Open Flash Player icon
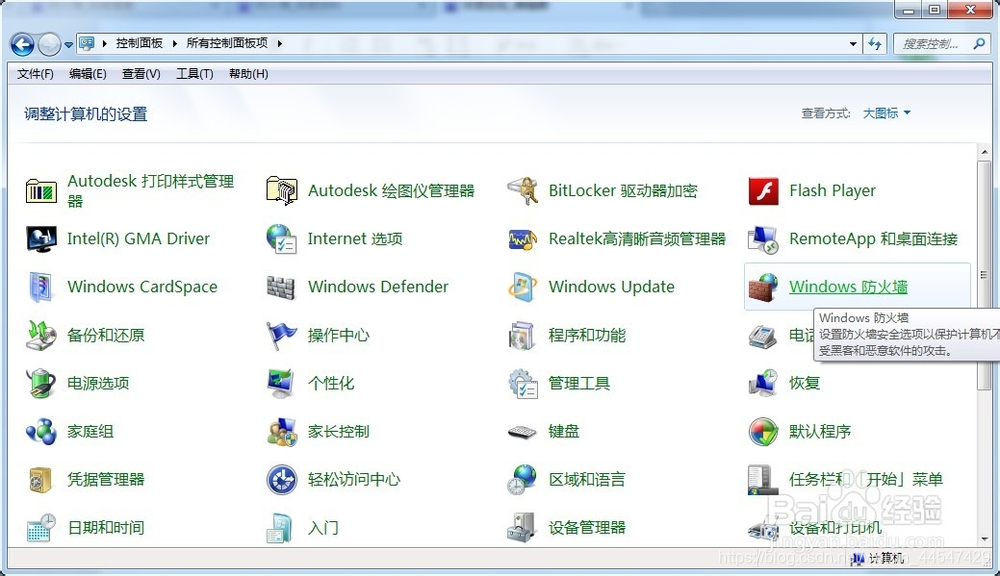This screenshot has width=1000, height=576. pyautogui.click(x=763, y=191)
